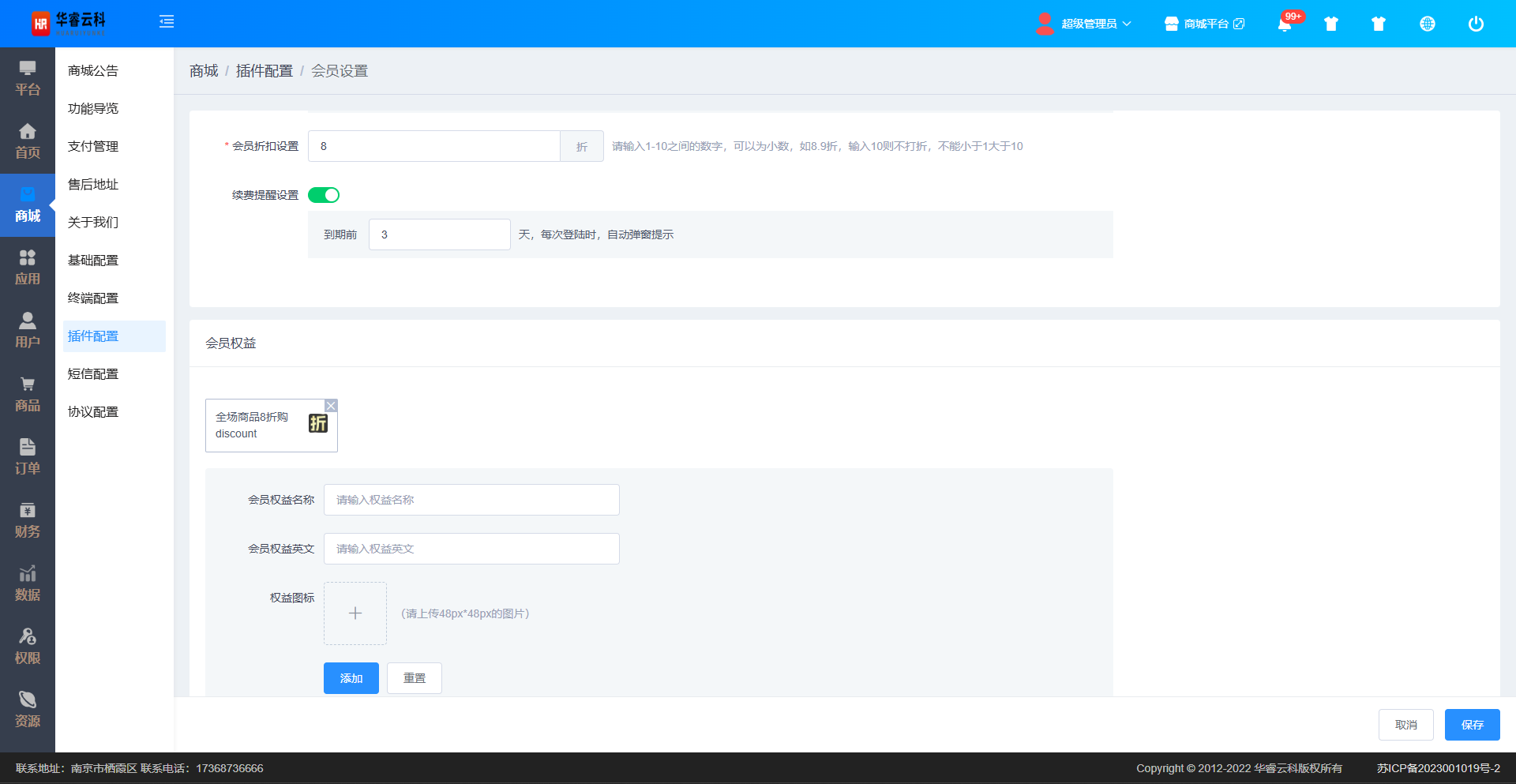Screen dimensions: 1516x784
Task: Click the notification bell icon
Action: point(1285,24)
